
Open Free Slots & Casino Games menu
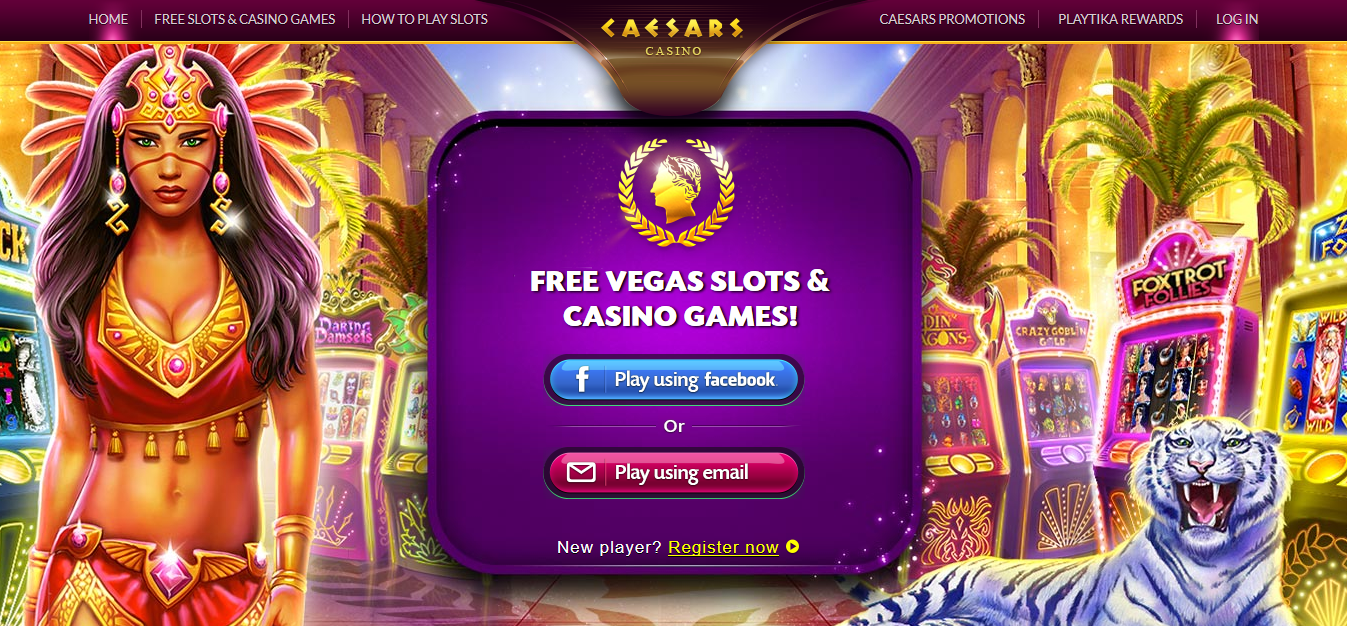(245, 19)
